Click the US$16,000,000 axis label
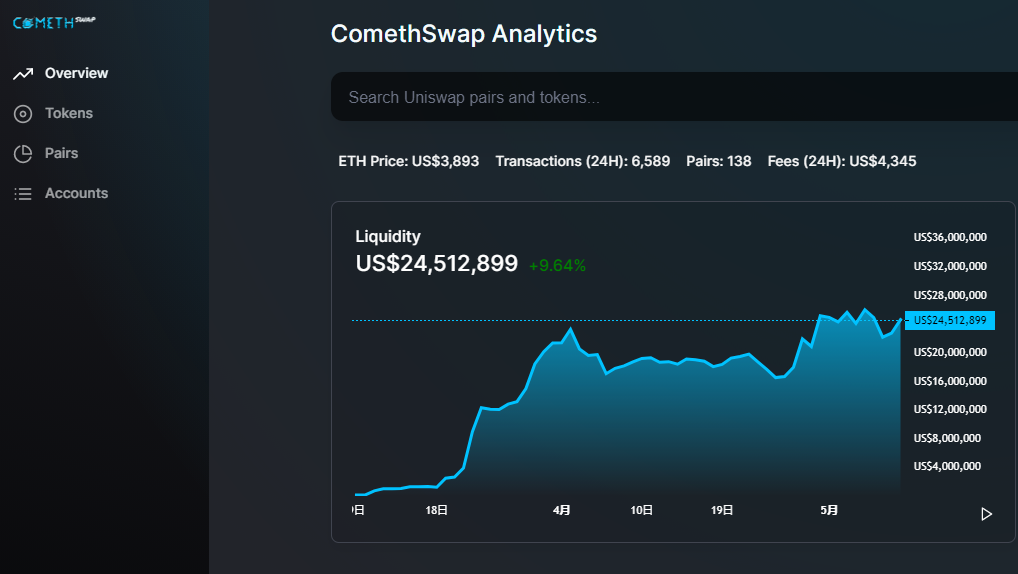The width and height of the screenshot is (1018, 574). tap(950, 381)
